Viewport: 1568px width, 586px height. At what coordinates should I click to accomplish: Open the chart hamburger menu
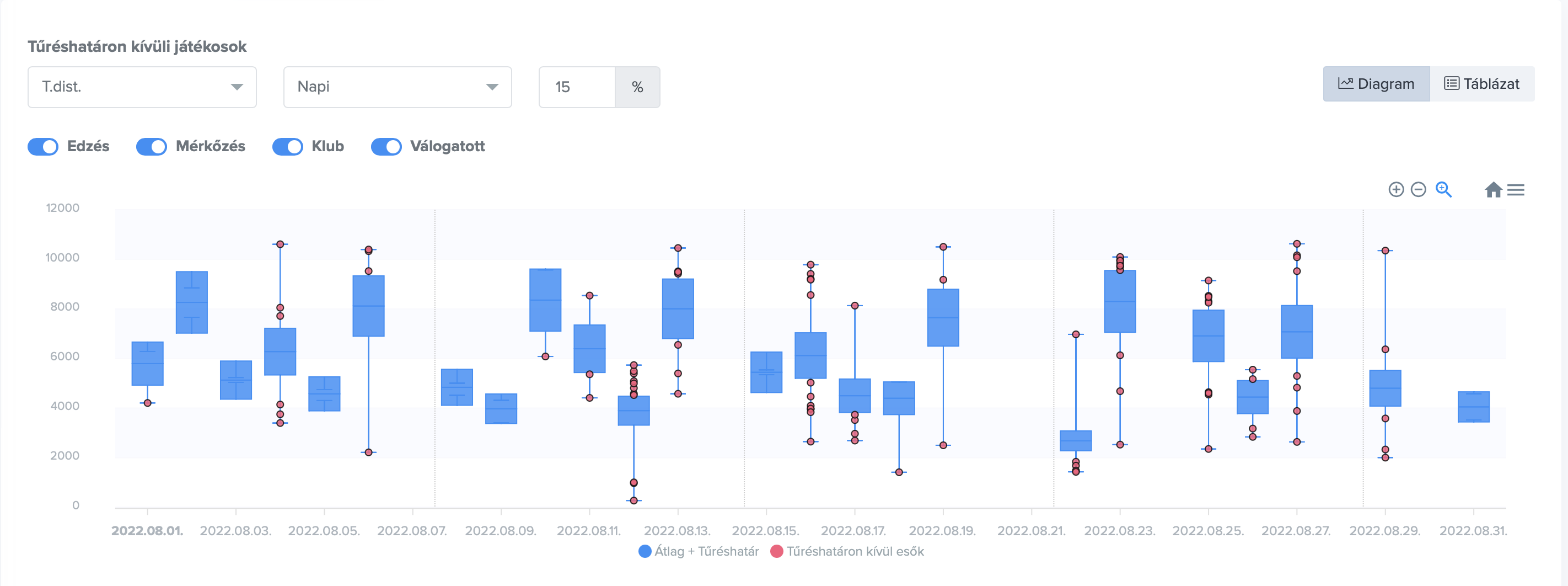(x=1516, y=190)
